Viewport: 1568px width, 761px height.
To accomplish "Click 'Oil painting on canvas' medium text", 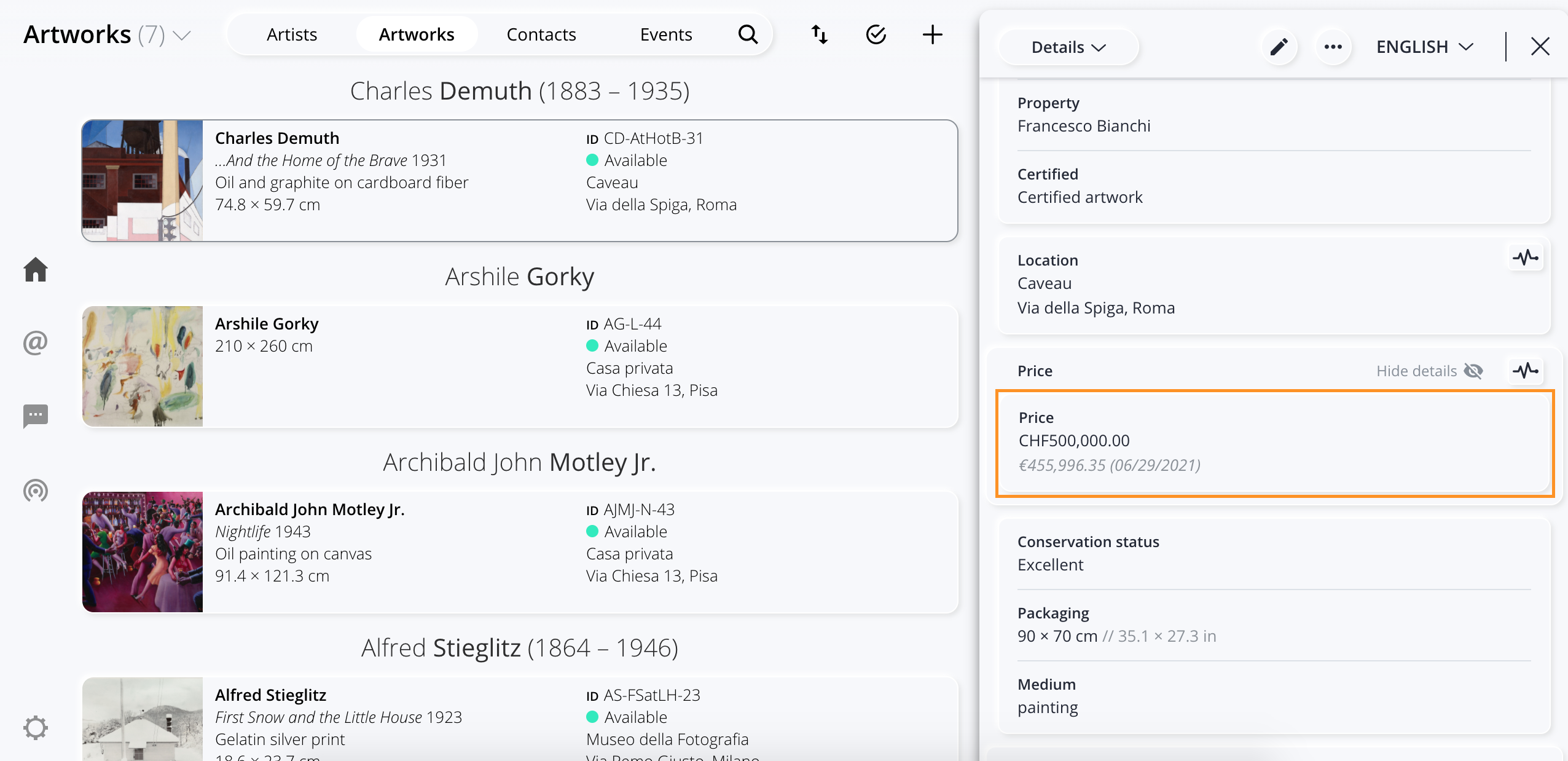I will point(294,554).
